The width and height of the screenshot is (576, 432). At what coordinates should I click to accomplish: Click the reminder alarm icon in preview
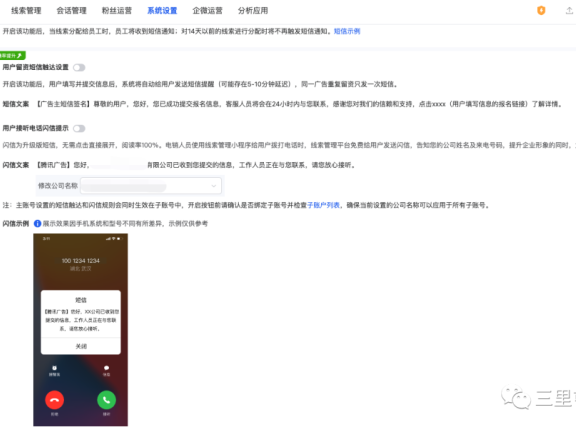(x=54, y=368)
